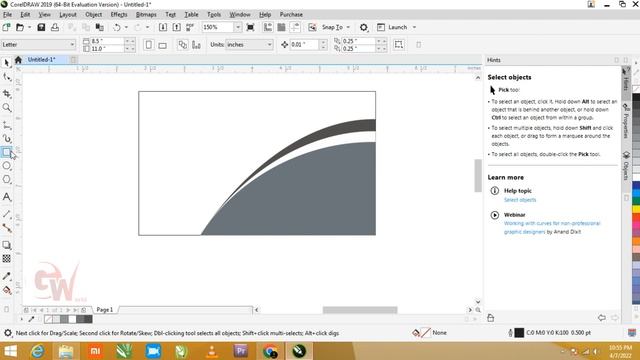Expand the Launch dropdown
640x360 pixels.
414,27
